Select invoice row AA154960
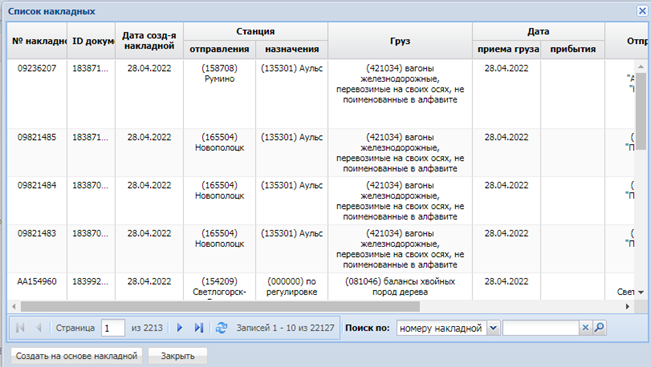This screenshot has height=367, width=651. click(x=321, y=286)
